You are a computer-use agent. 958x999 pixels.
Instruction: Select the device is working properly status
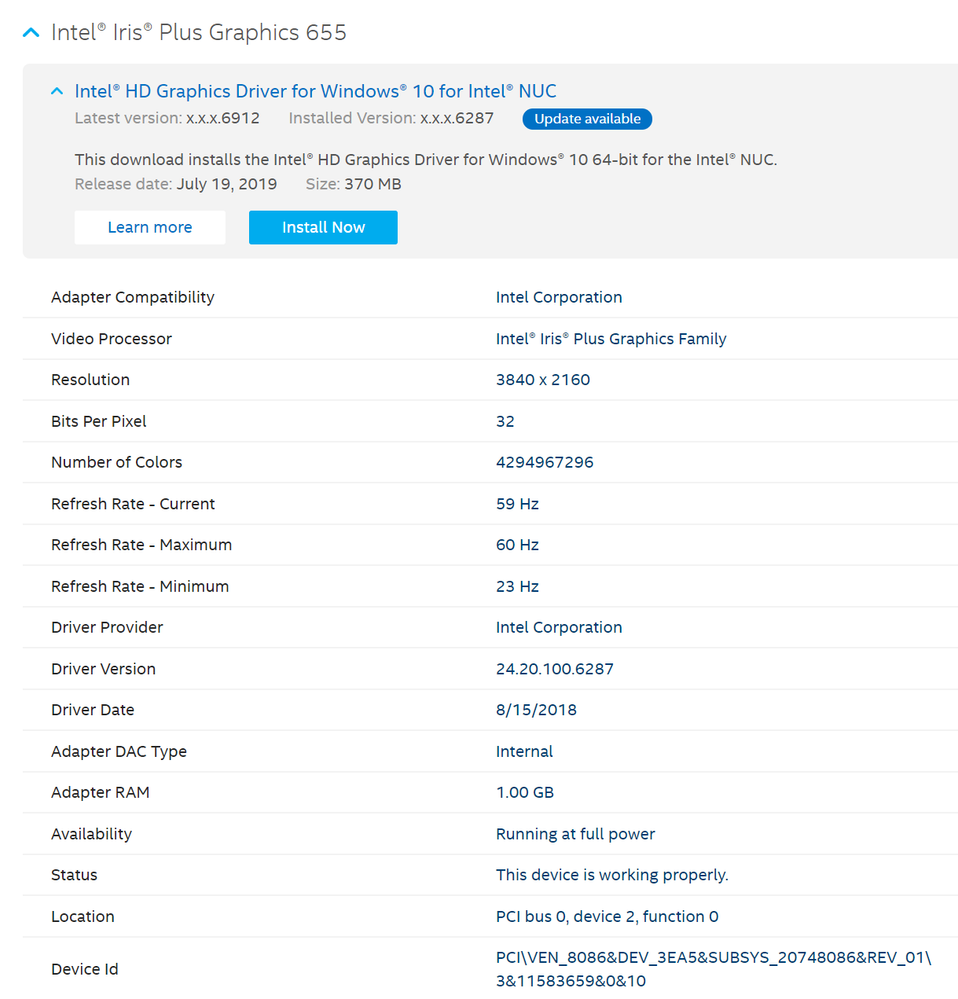point(612,875)
